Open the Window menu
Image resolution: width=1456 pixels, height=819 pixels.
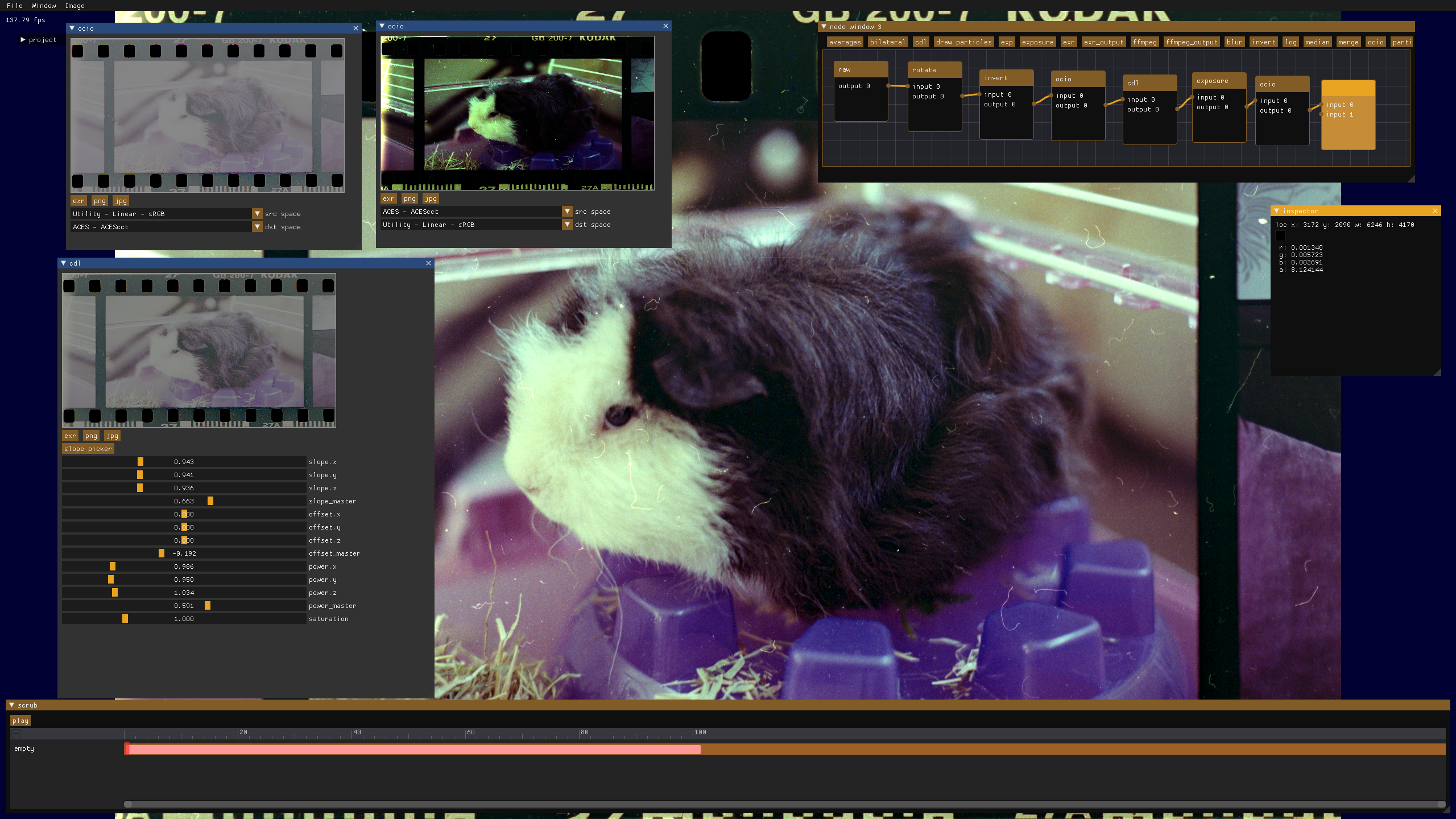43,6
